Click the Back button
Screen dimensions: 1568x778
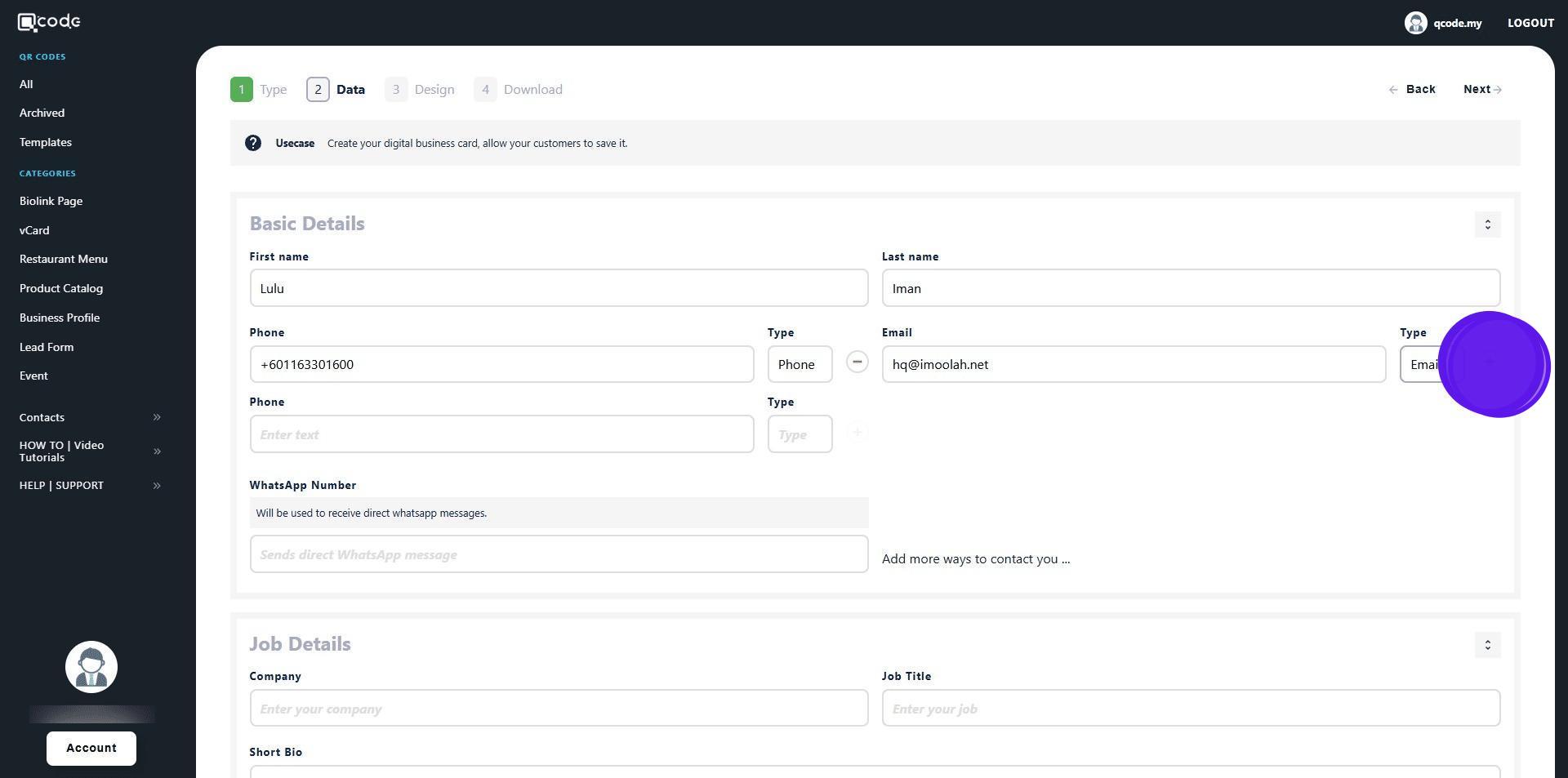[1412, 90]
